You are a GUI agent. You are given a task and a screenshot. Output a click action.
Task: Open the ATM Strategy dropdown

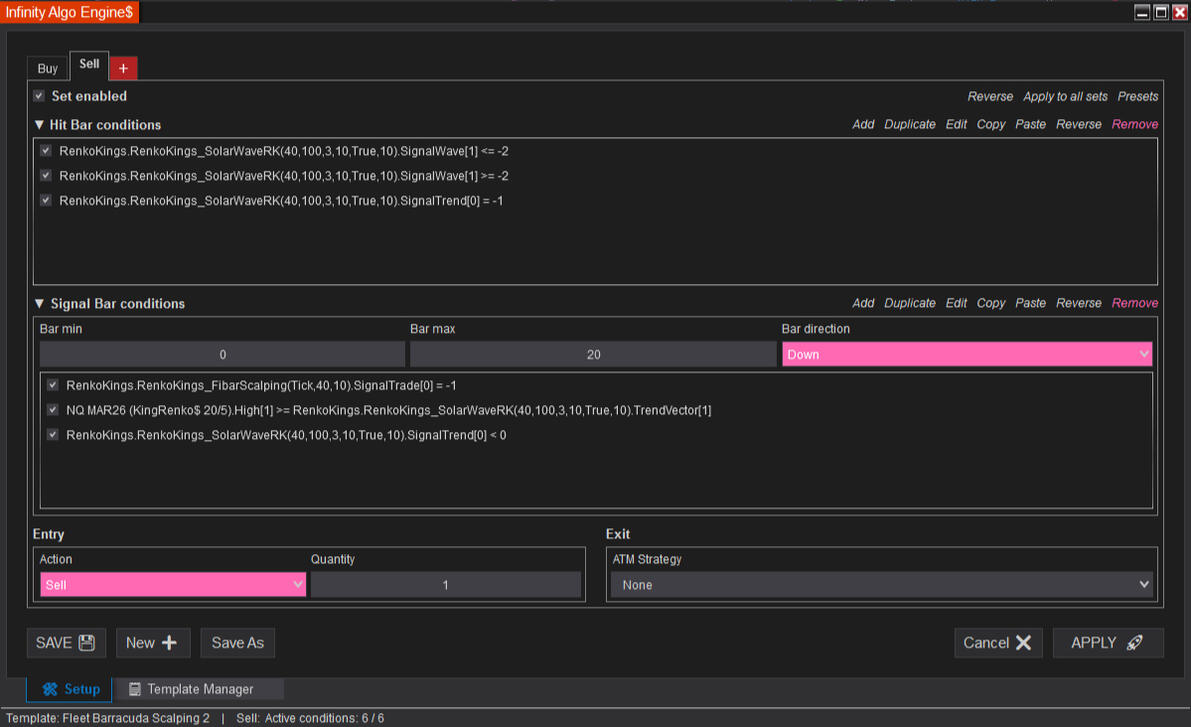(881, 585)
